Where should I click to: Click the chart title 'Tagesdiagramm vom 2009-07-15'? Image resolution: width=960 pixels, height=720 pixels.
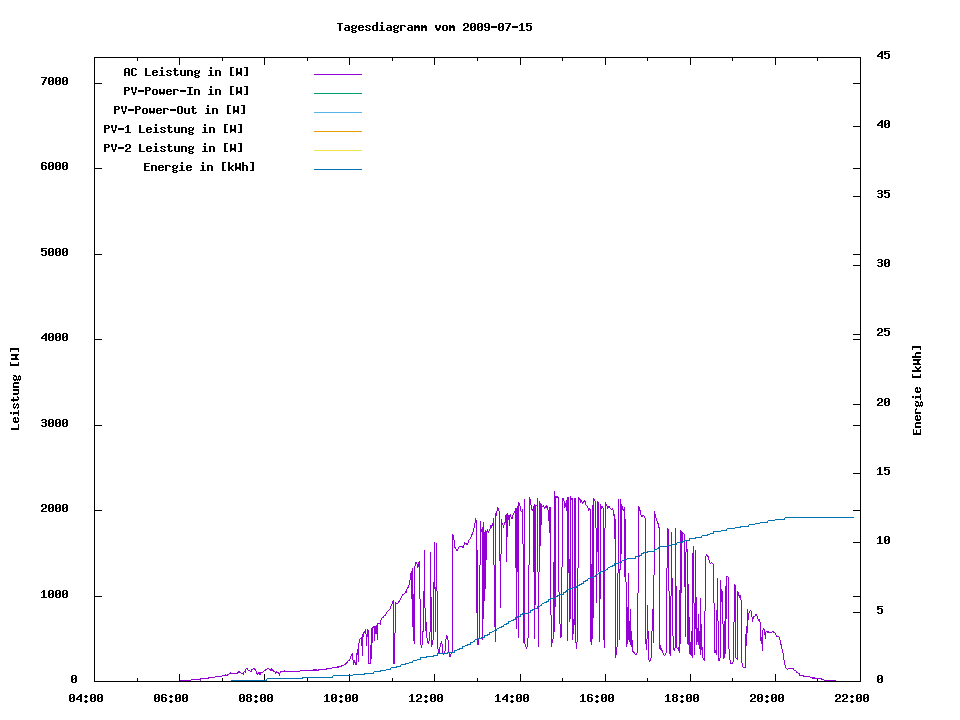(x=434, y=27)
